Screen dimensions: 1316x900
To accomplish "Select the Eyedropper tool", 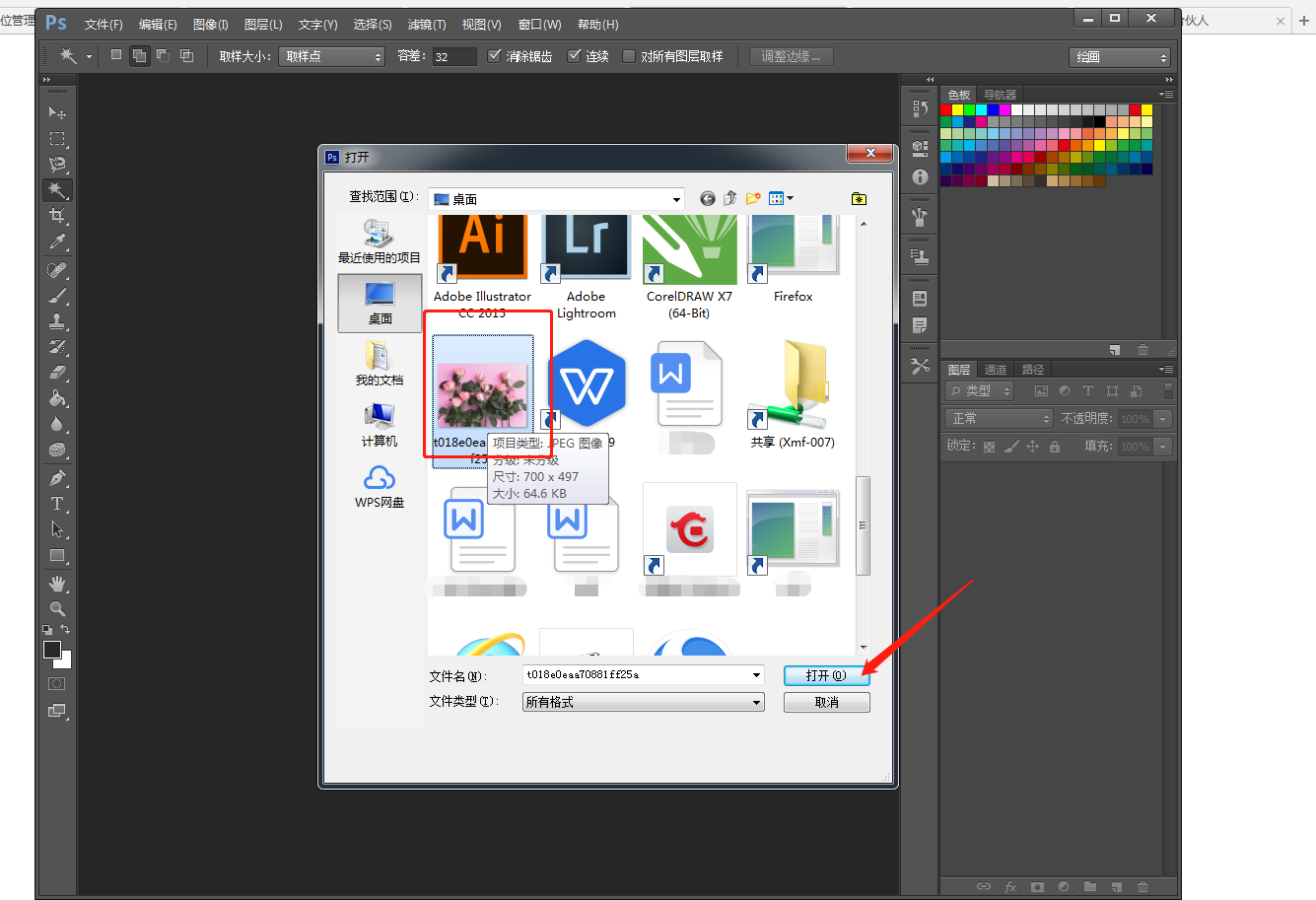I will click(x=57, y=242).
